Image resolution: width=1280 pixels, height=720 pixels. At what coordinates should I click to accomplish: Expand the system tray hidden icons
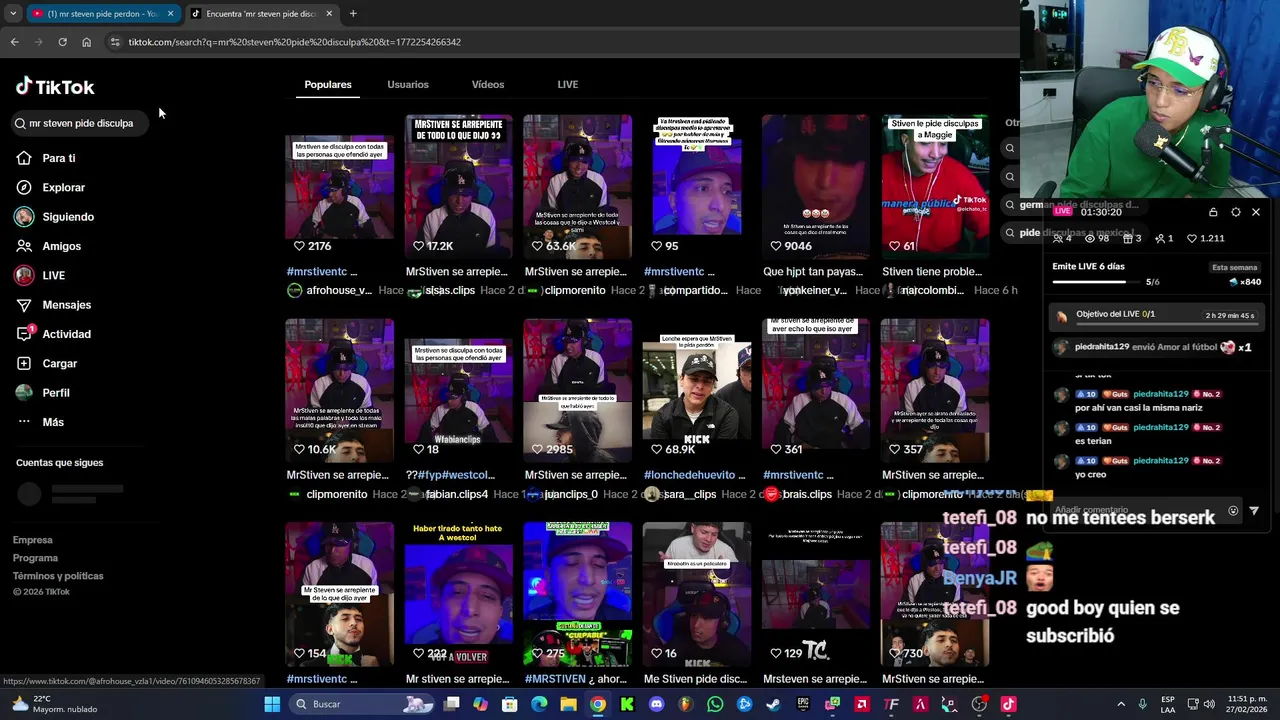[1121, 704]
